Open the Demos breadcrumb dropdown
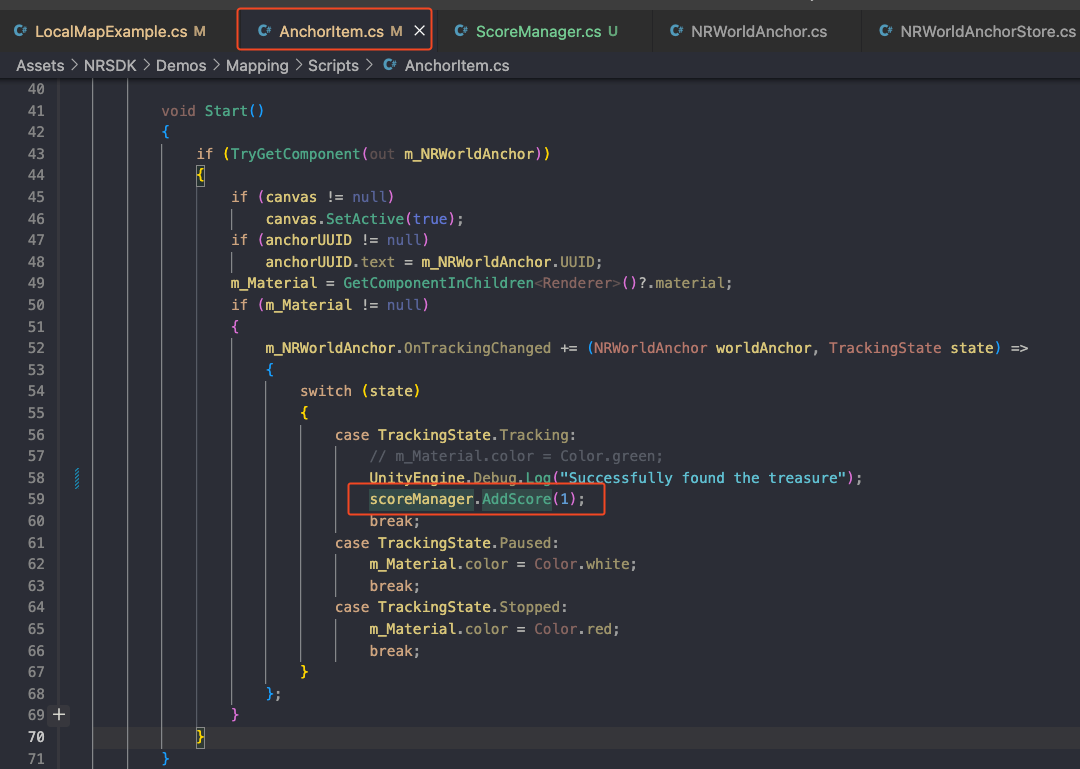The height and width of the screenshot is (769, 1080). (181, 66)
